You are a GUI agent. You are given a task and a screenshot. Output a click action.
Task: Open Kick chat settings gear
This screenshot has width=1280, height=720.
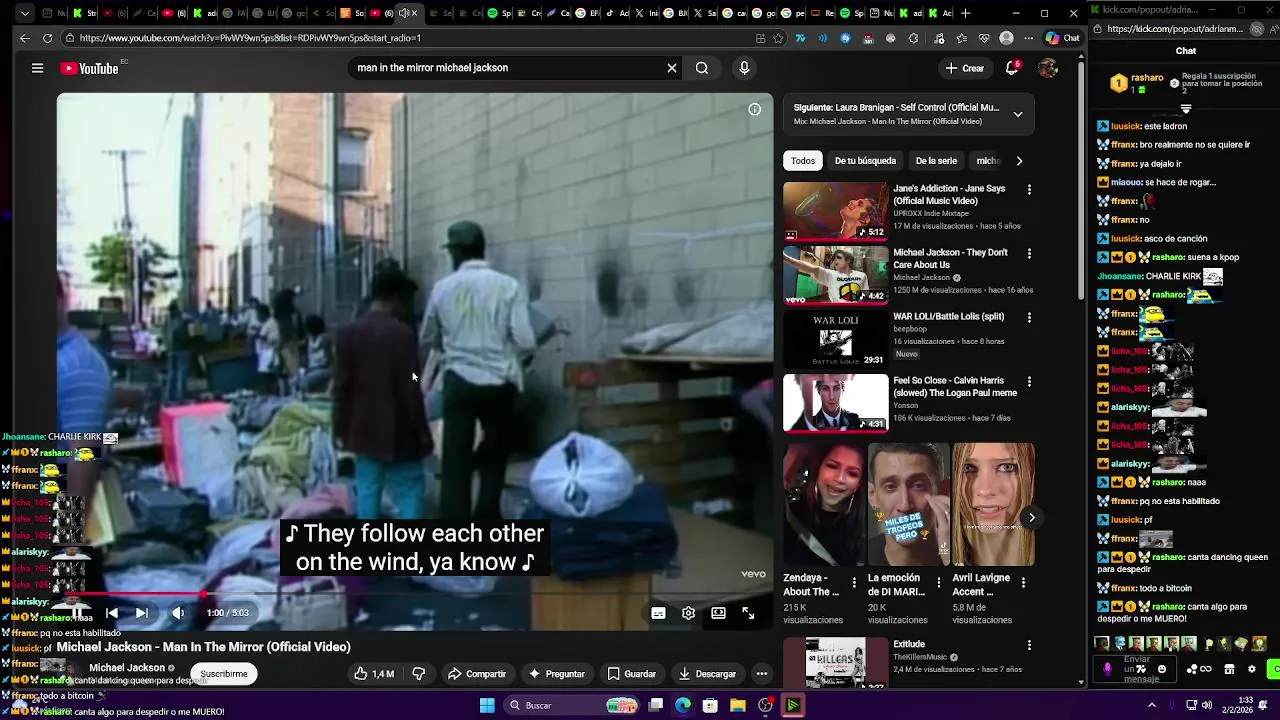pos(1252,669)
